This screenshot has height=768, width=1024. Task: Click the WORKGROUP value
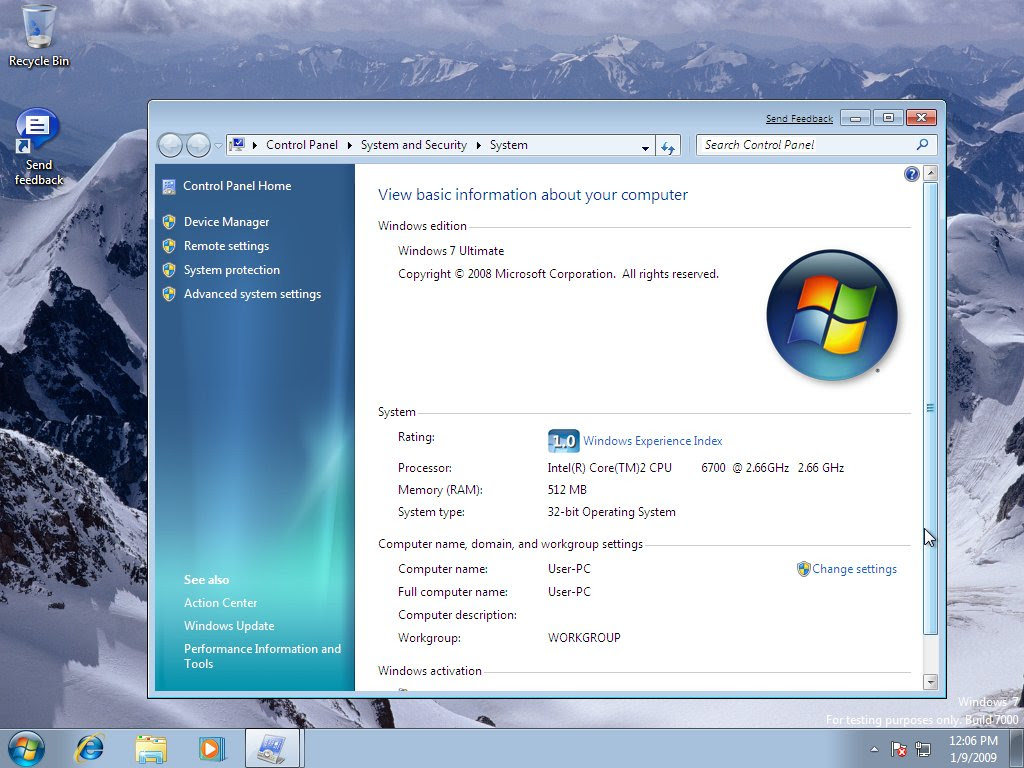(x=584, y=637)
